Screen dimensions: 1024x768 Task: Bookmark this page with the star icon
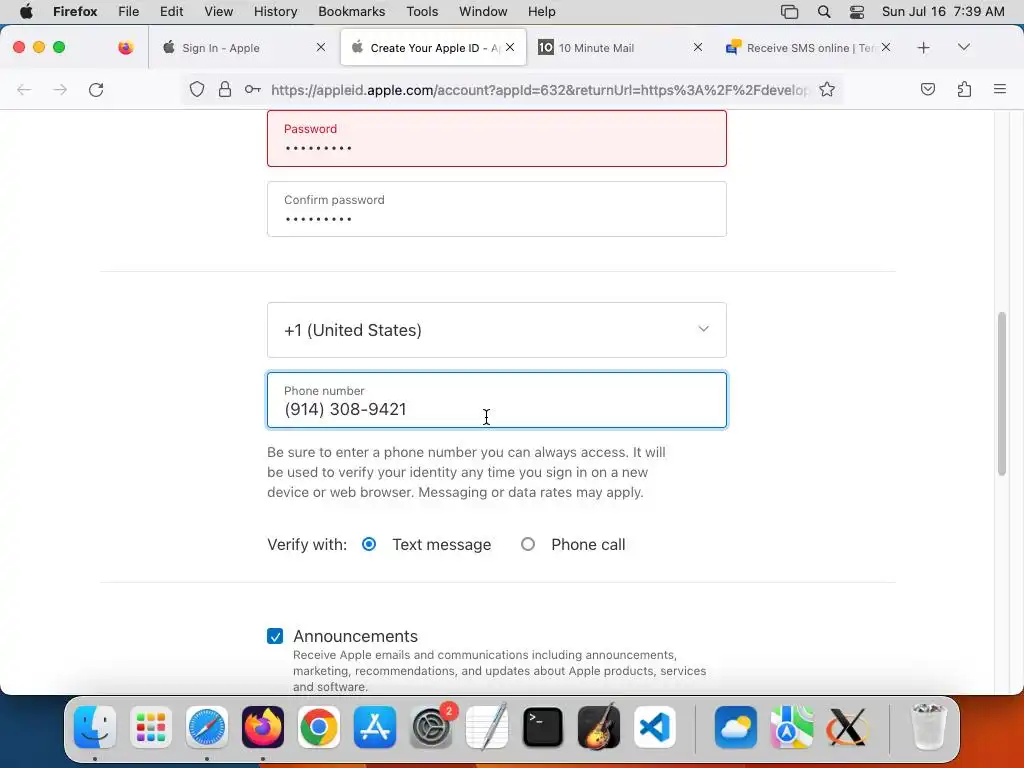(827, 89)
